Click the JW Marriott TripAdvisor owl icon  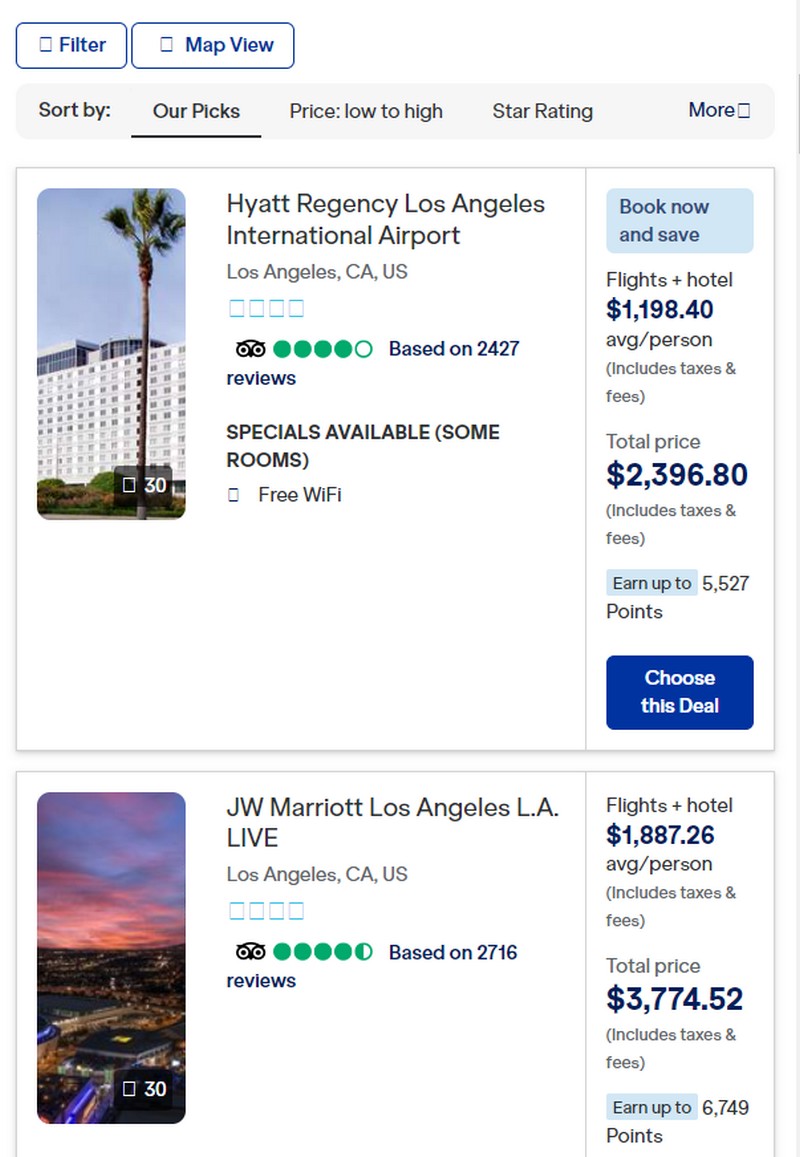251,952
